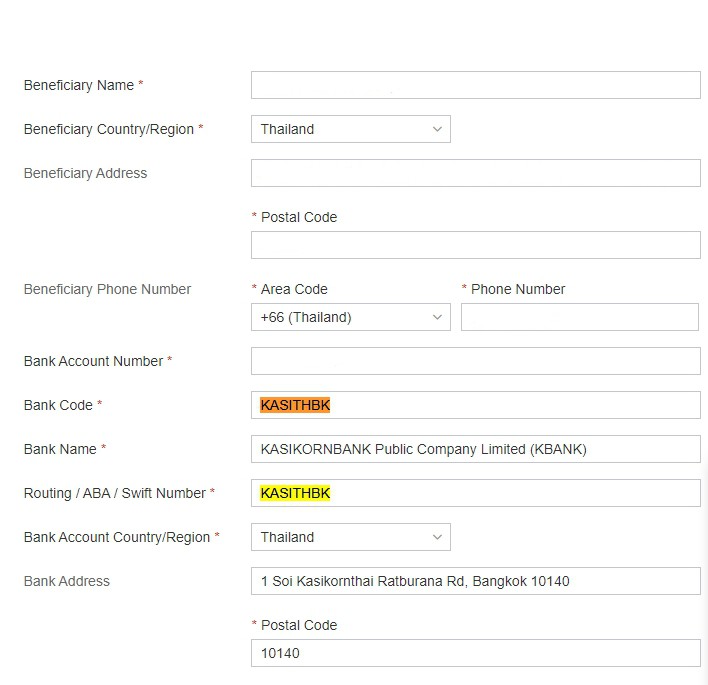This screenshot has width=708, height=685.
Task: Click the "Routing / ABA / Swift Number" label
Action: click(114, 493)
